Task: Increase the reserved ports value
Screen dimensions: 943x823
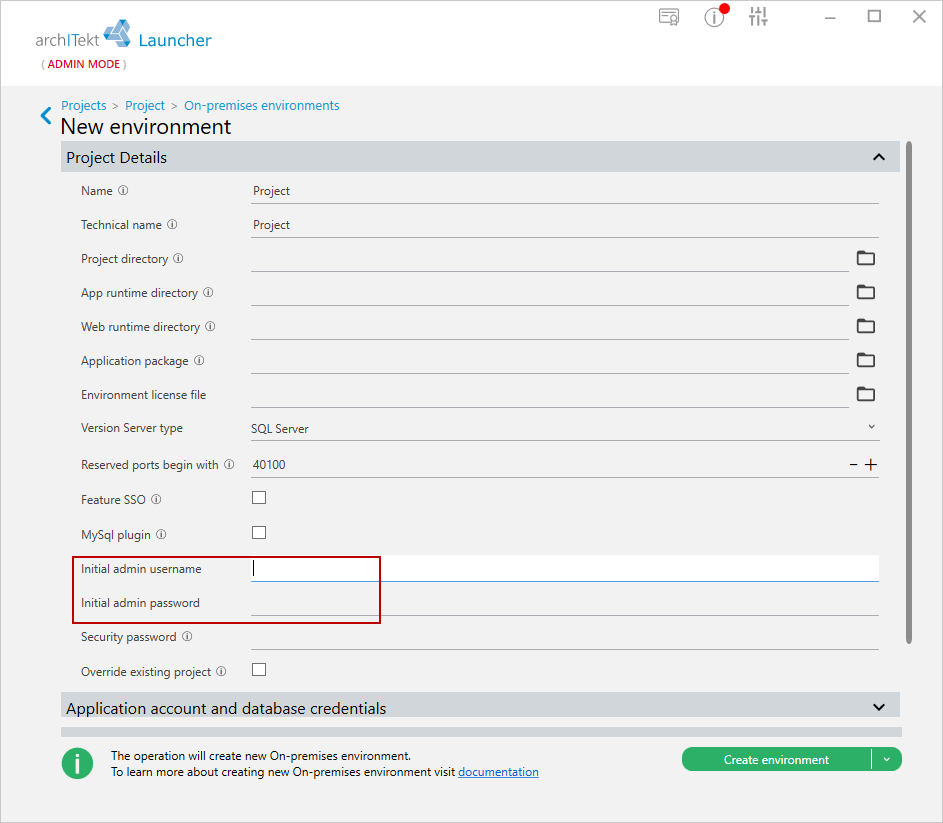Action: point(871,464)
